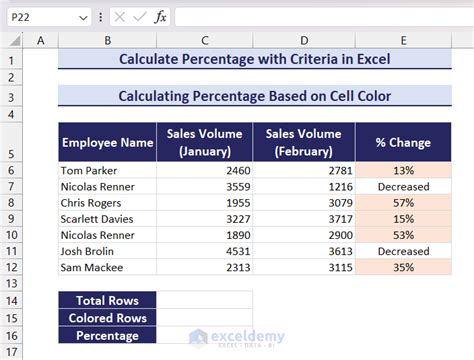Select column D header

304,41
